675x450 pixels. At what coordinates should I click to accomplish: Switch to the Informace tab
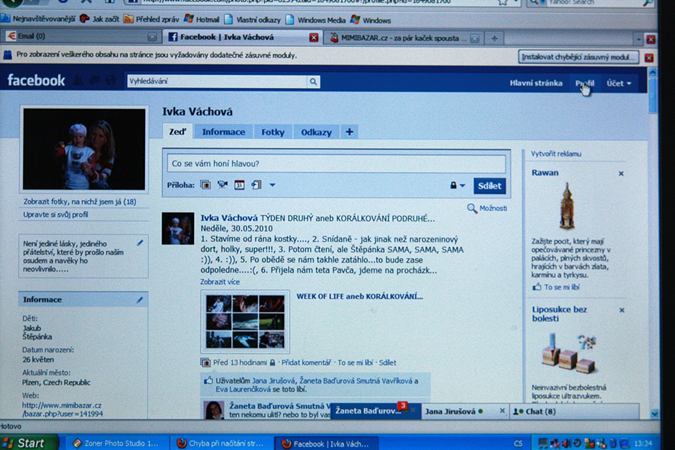pyautogui.click(x=223, y=132)
